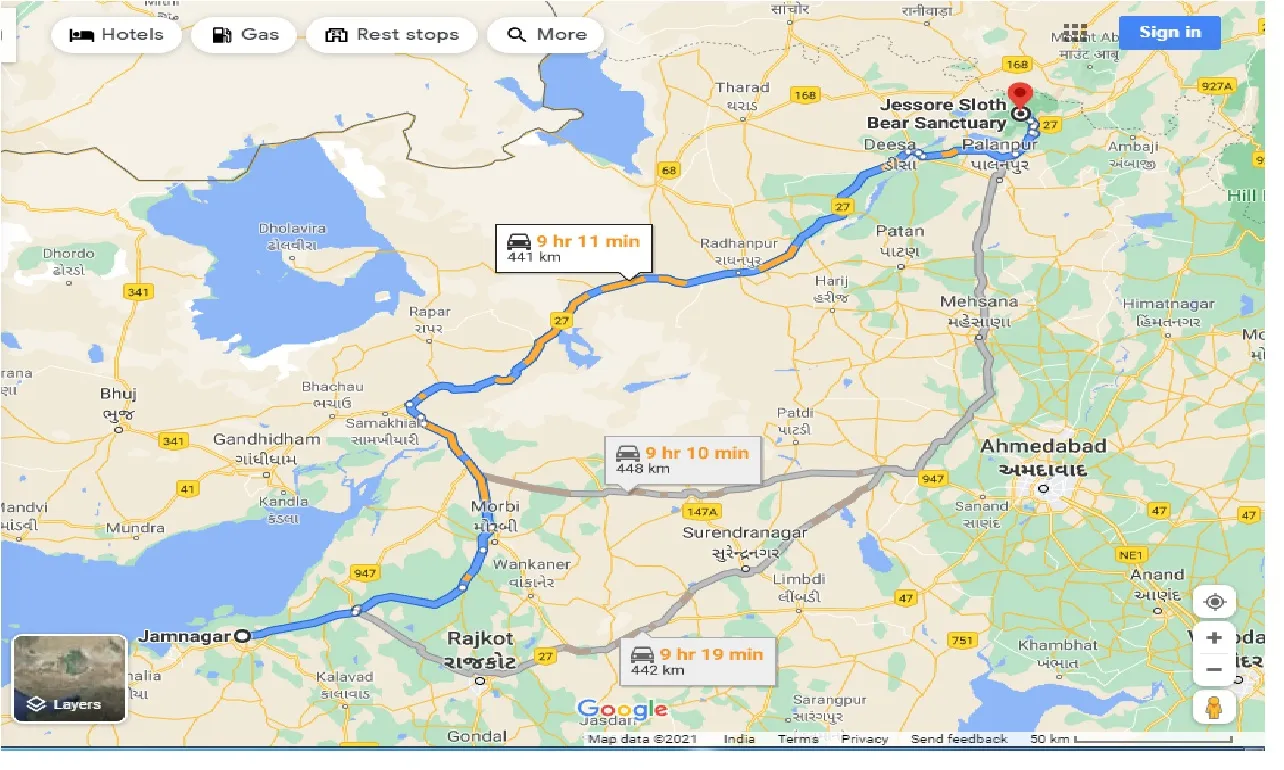Expand the More search options chip
1284x770 pixels.
pos(546,35)
